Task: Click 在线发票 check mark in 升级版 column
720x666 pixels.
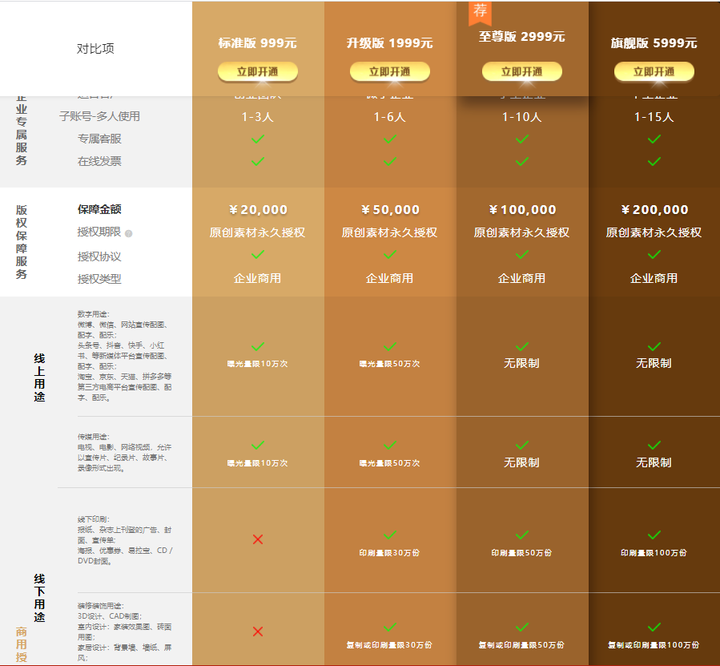Action: pyautogui.click(x=390, y=161)
